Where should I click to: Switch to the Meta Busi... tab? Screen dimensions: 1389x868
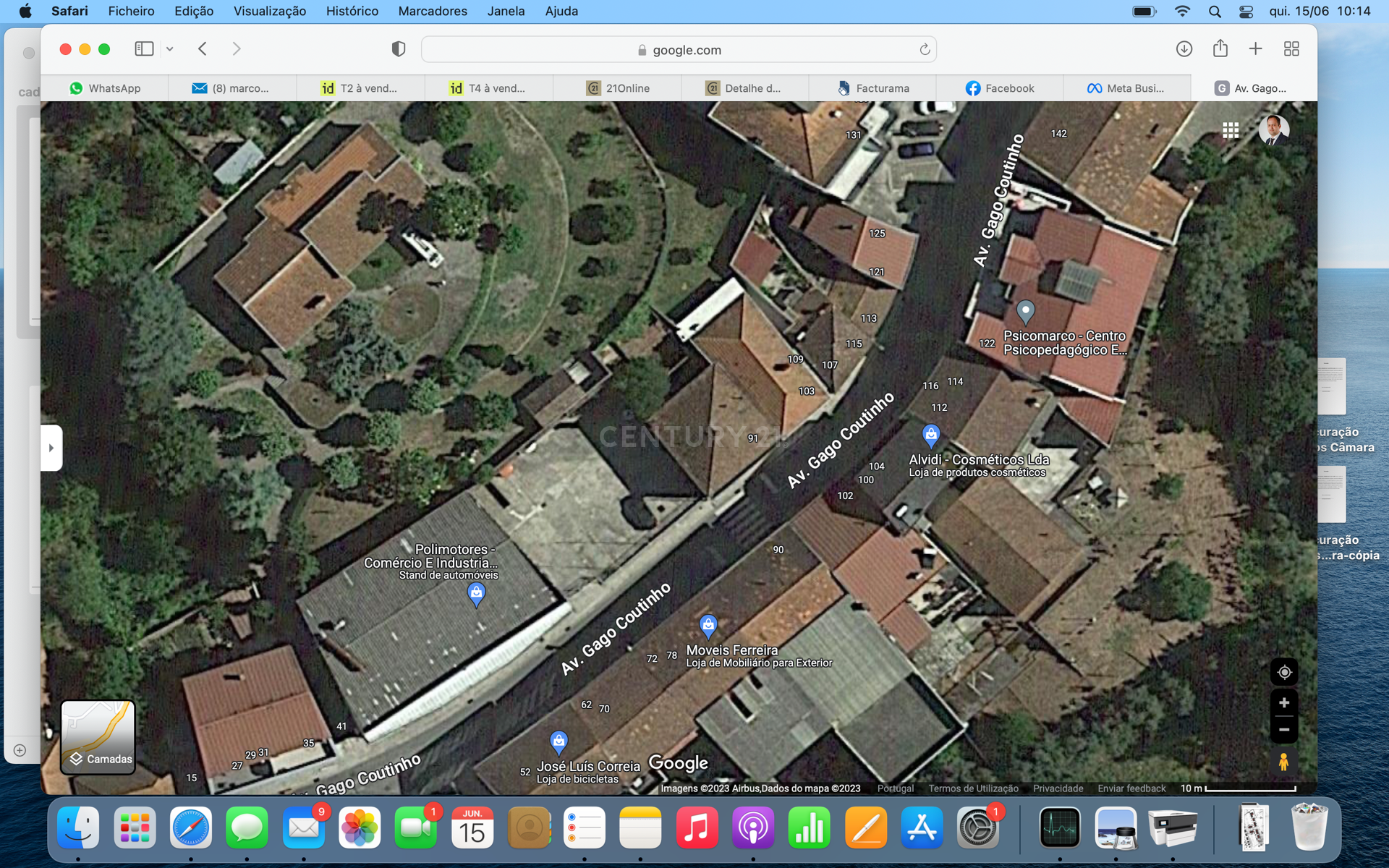[x=1126, y=88]
